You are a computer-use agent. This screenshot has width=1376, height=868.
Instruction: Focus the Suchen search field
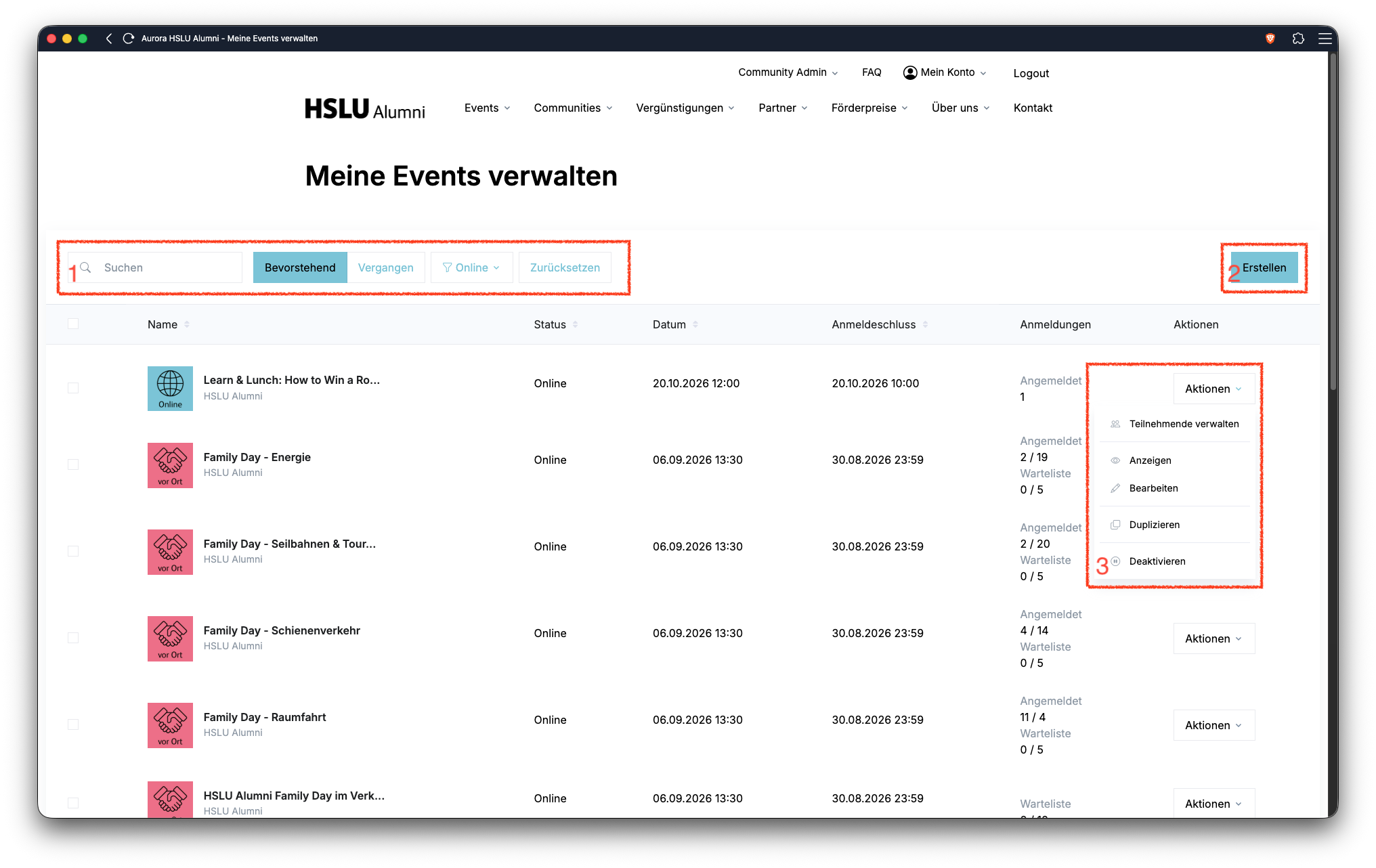155,267
